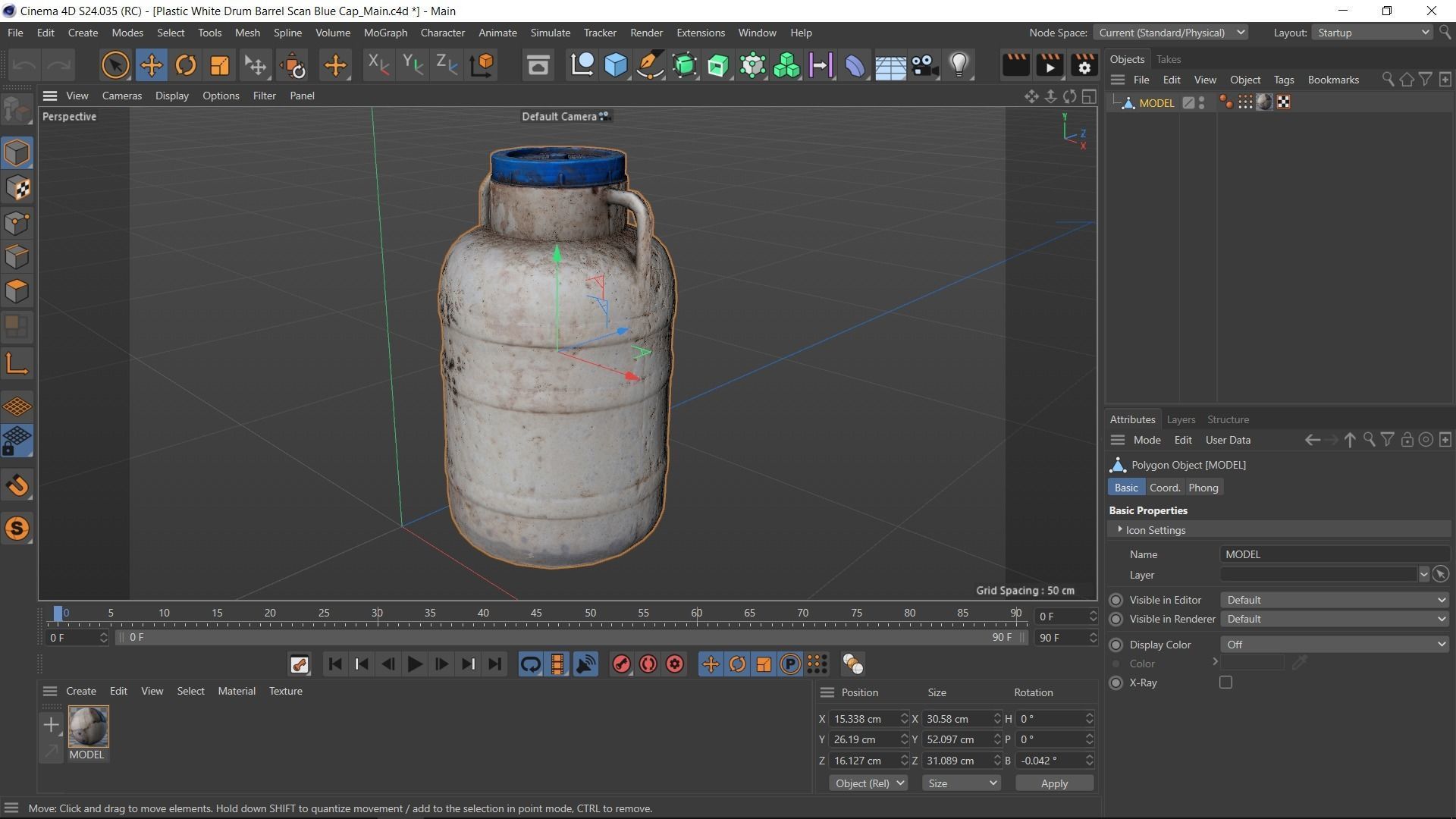Switch to Model mode in left sidebar
1456x819 pixels.
[x=17, y=152]
